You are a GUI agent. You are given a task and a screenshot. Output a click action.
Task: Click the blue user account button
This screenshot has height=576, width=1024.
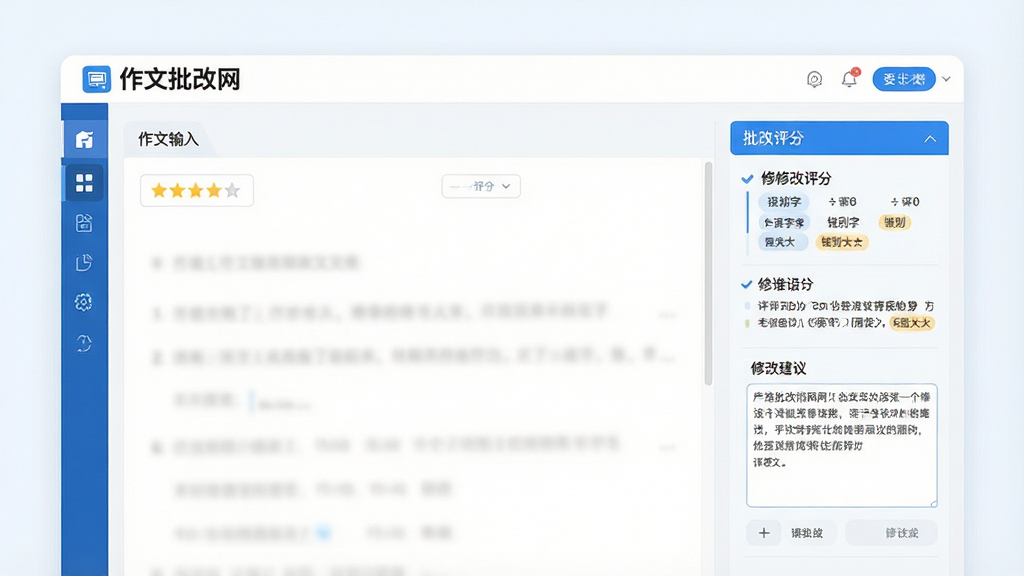click(904, 79)
